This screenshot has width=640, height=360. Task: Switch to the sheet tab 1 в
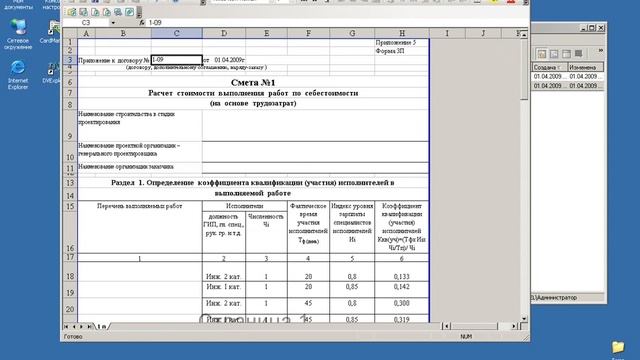[x=102, y=327]
